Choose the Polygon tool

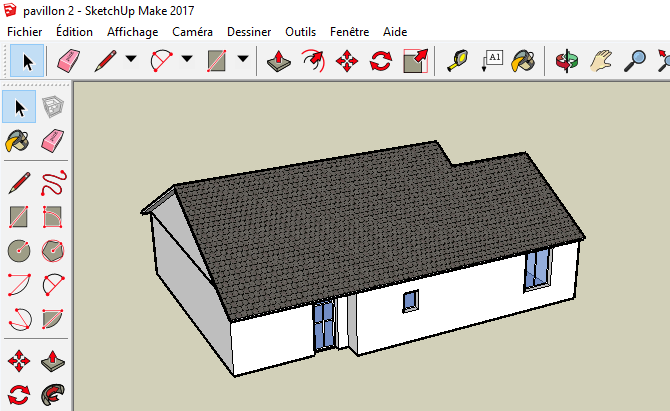[53, 250]
